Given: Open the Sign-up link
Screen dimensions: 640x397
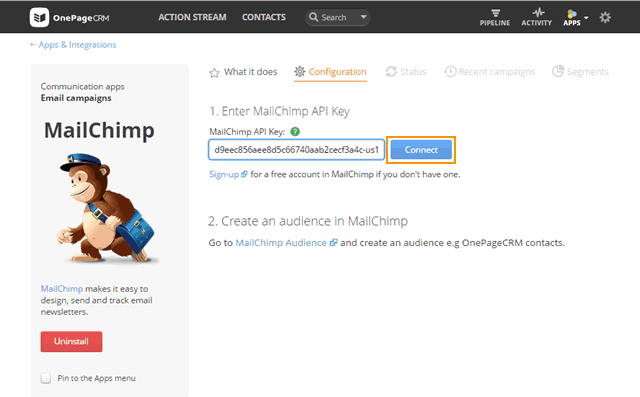Looking at the screenshot, I should click(x=224, y=174).
